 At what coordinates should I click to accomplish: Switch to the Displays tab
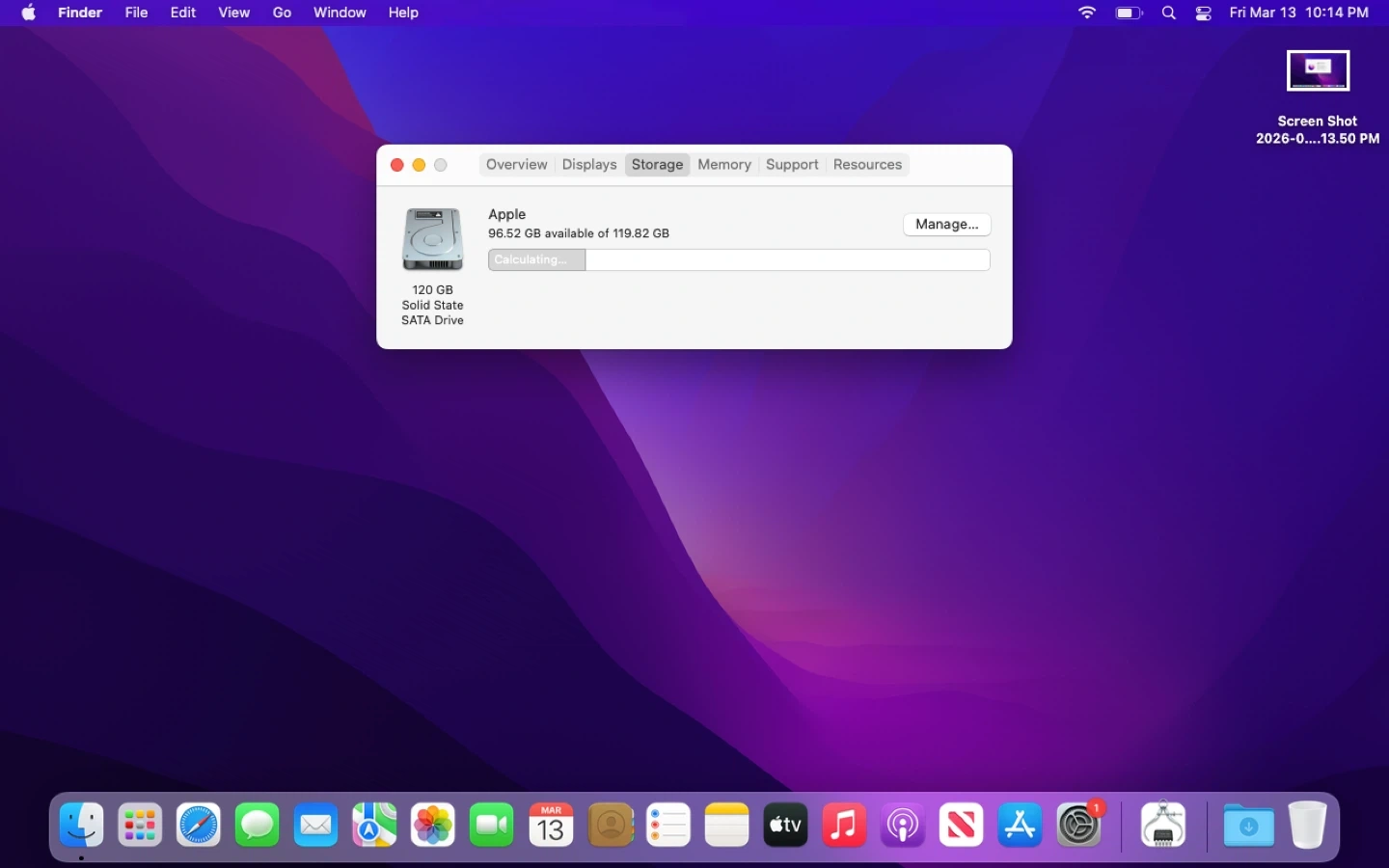[588, 165]
